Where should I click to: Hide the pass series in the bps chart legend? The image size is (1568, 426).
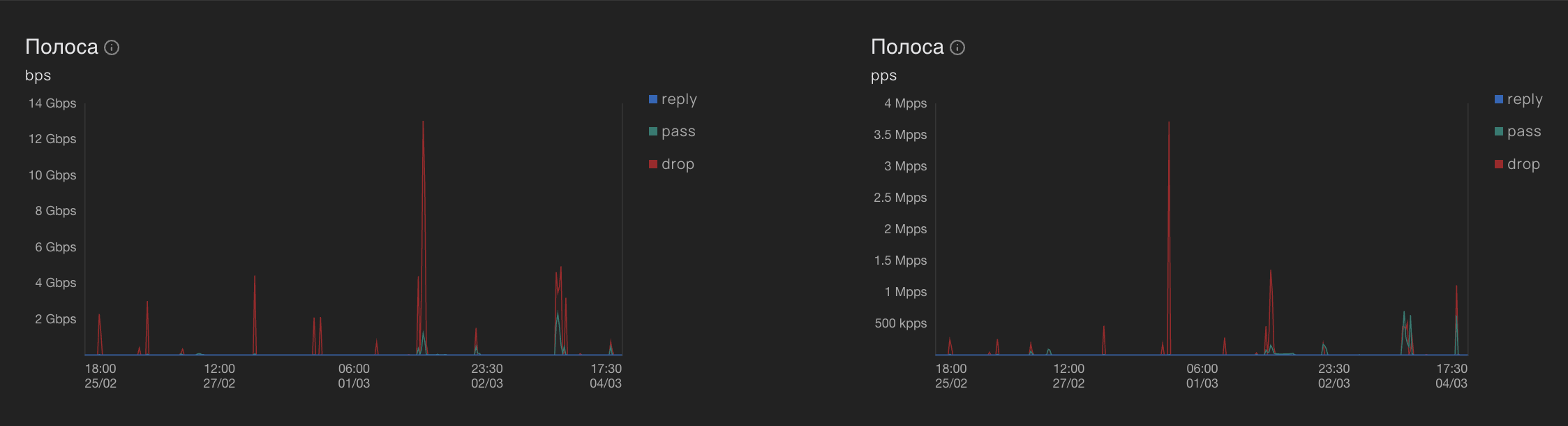click(678, 131)
